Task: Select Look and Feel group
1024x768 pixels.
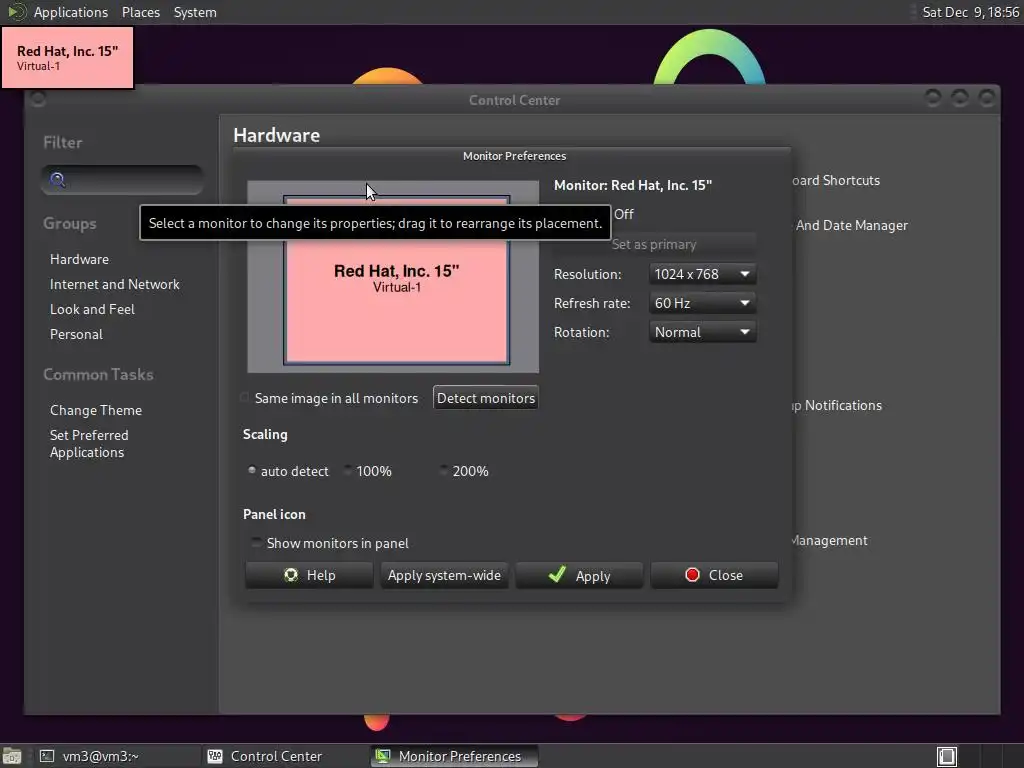Action: tap(92, 309)
